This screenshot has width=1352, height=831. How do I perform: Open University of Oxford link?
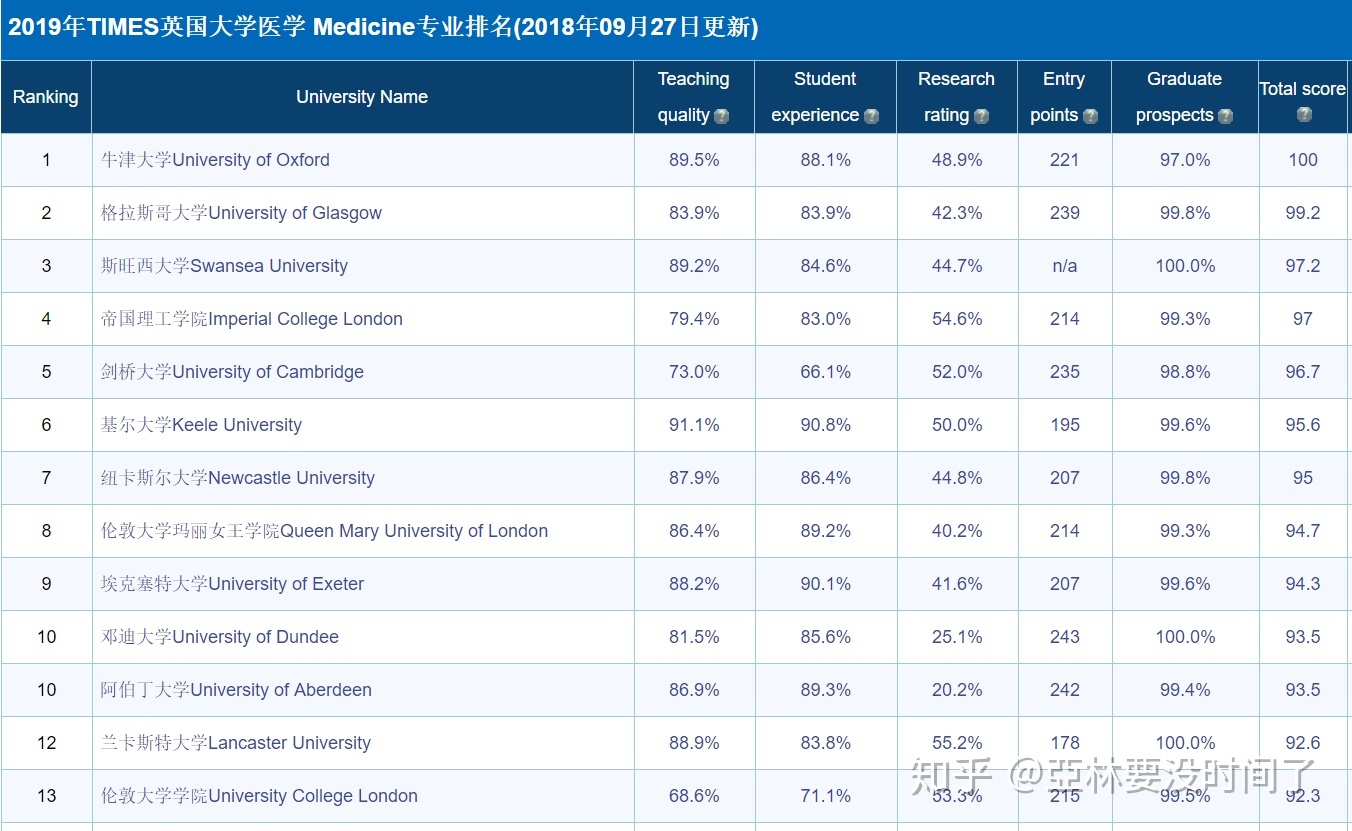click(x=215, y=160)
